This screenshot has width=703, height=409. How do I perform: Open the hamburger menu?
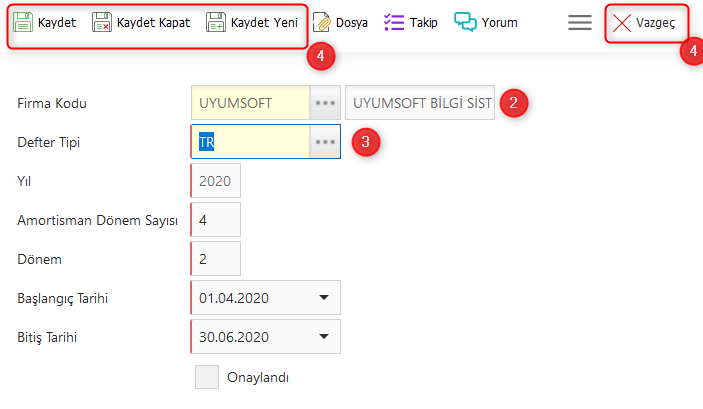(x=580, y=22)
